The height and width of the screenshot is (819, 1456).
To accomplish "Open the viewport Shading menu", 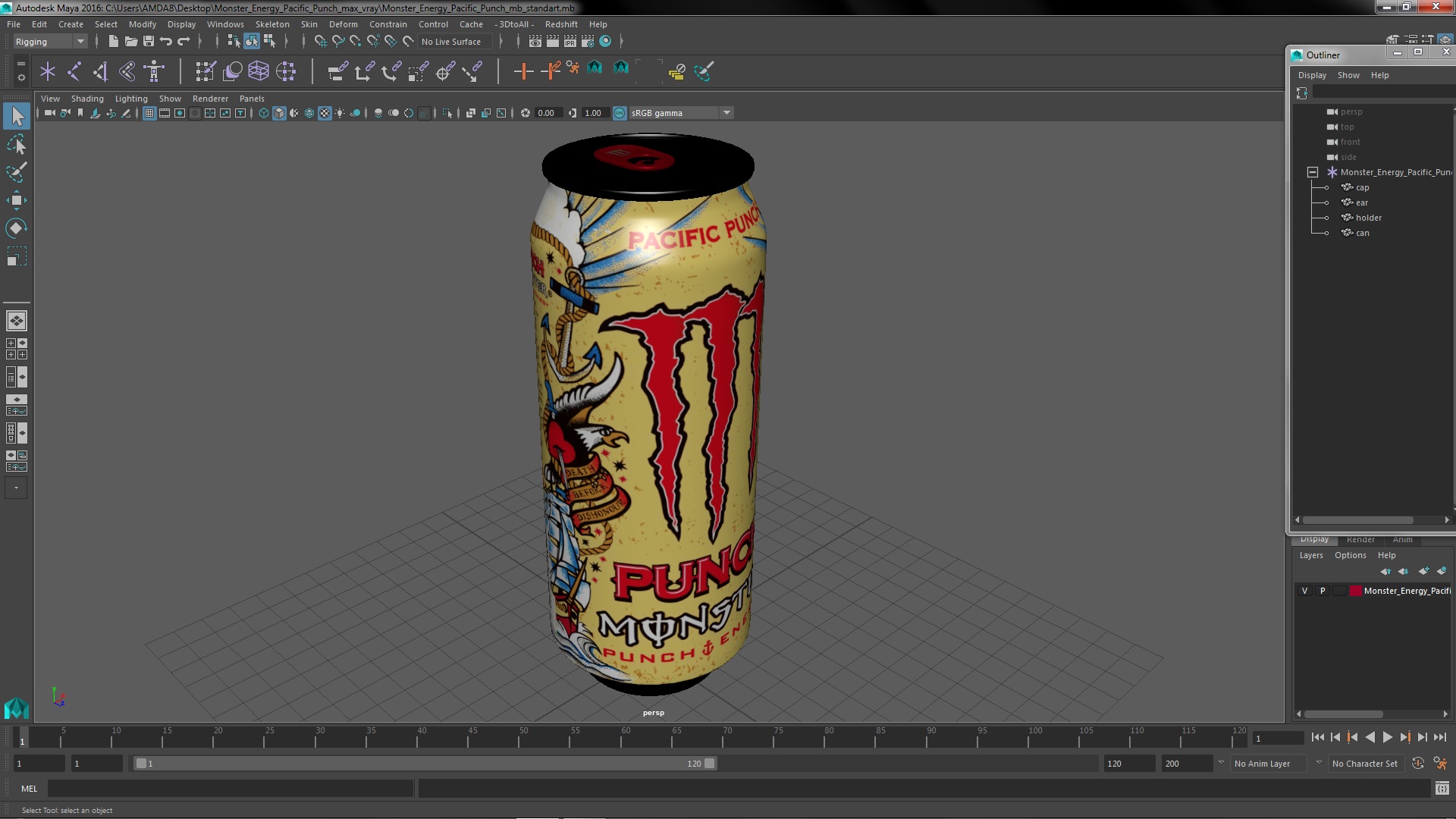I will (87, 99).
